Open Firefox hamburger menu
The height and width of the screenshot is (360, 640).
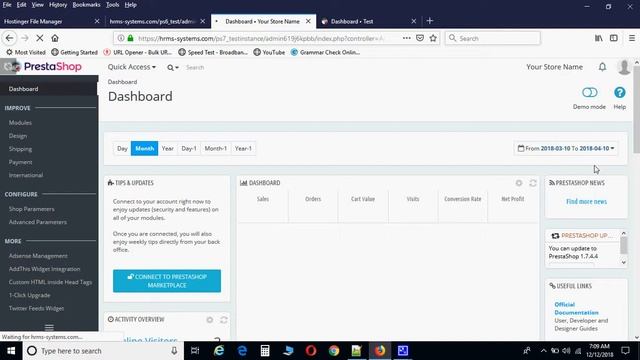click(x=632, y=38)
